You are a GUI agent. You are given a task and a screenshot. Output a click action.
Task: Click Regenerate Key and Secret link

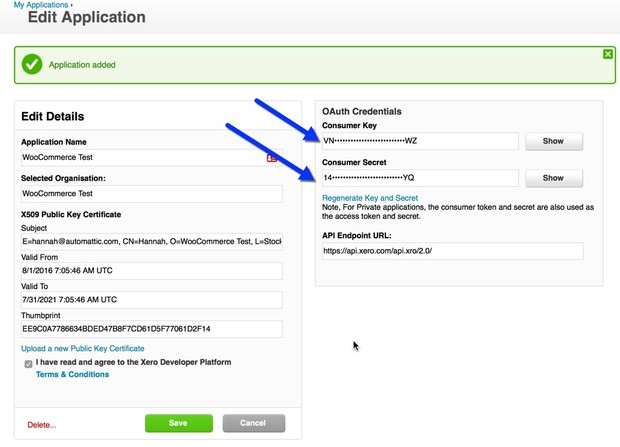[370, 198]
